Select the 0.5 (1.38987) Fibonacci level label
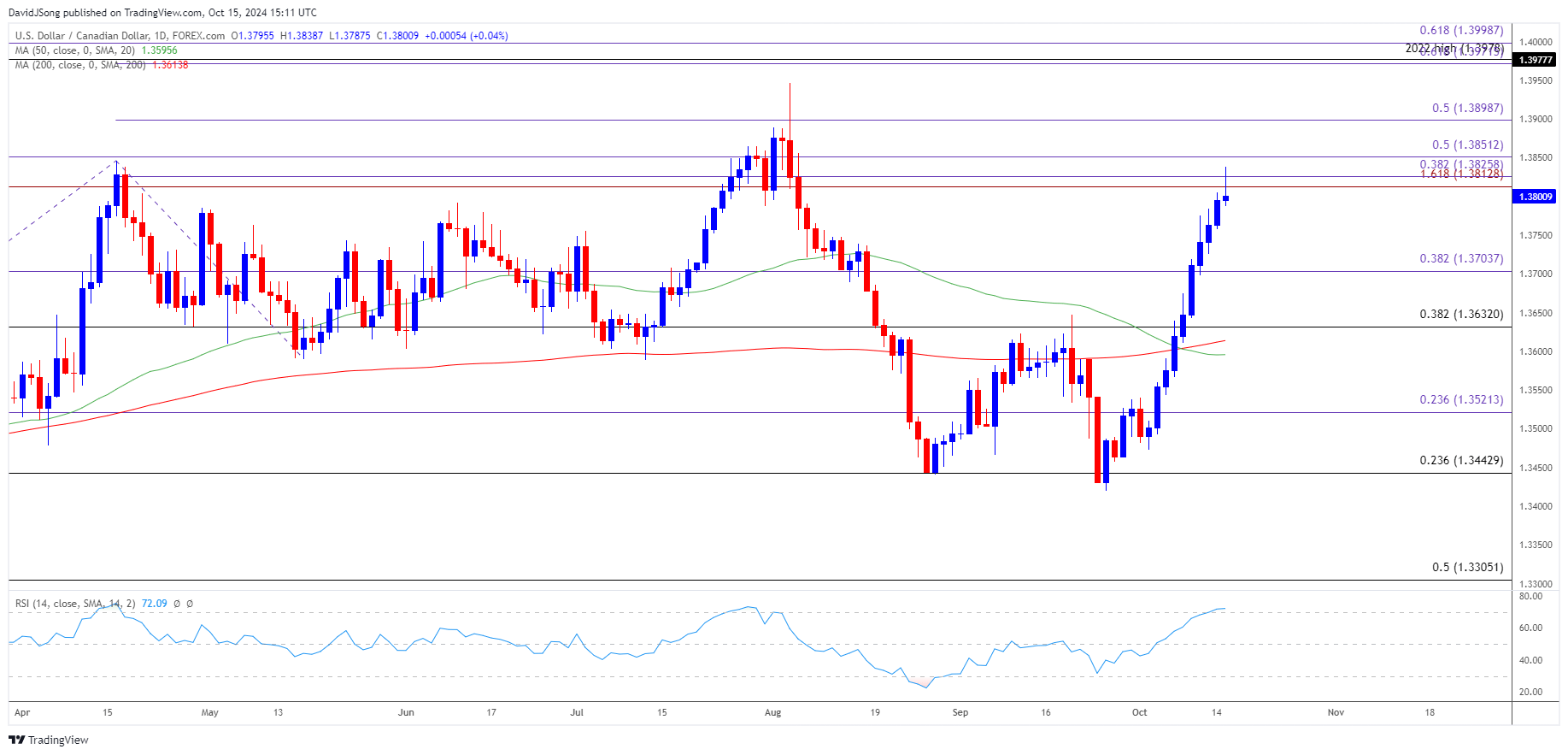The height and width of the screenshot is (755, 1568). (1467, 109)
